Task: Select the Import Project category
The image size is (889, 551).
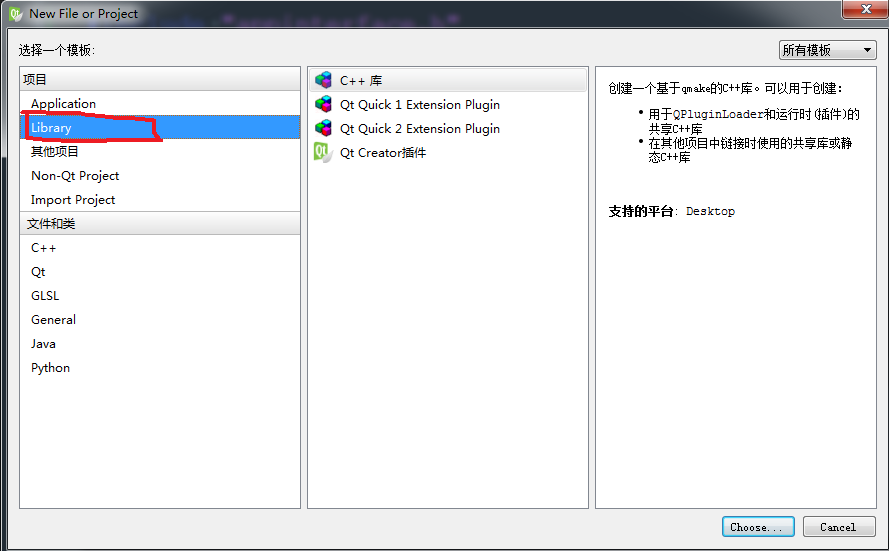Action: pyautogui.click(x=160, y=200)
